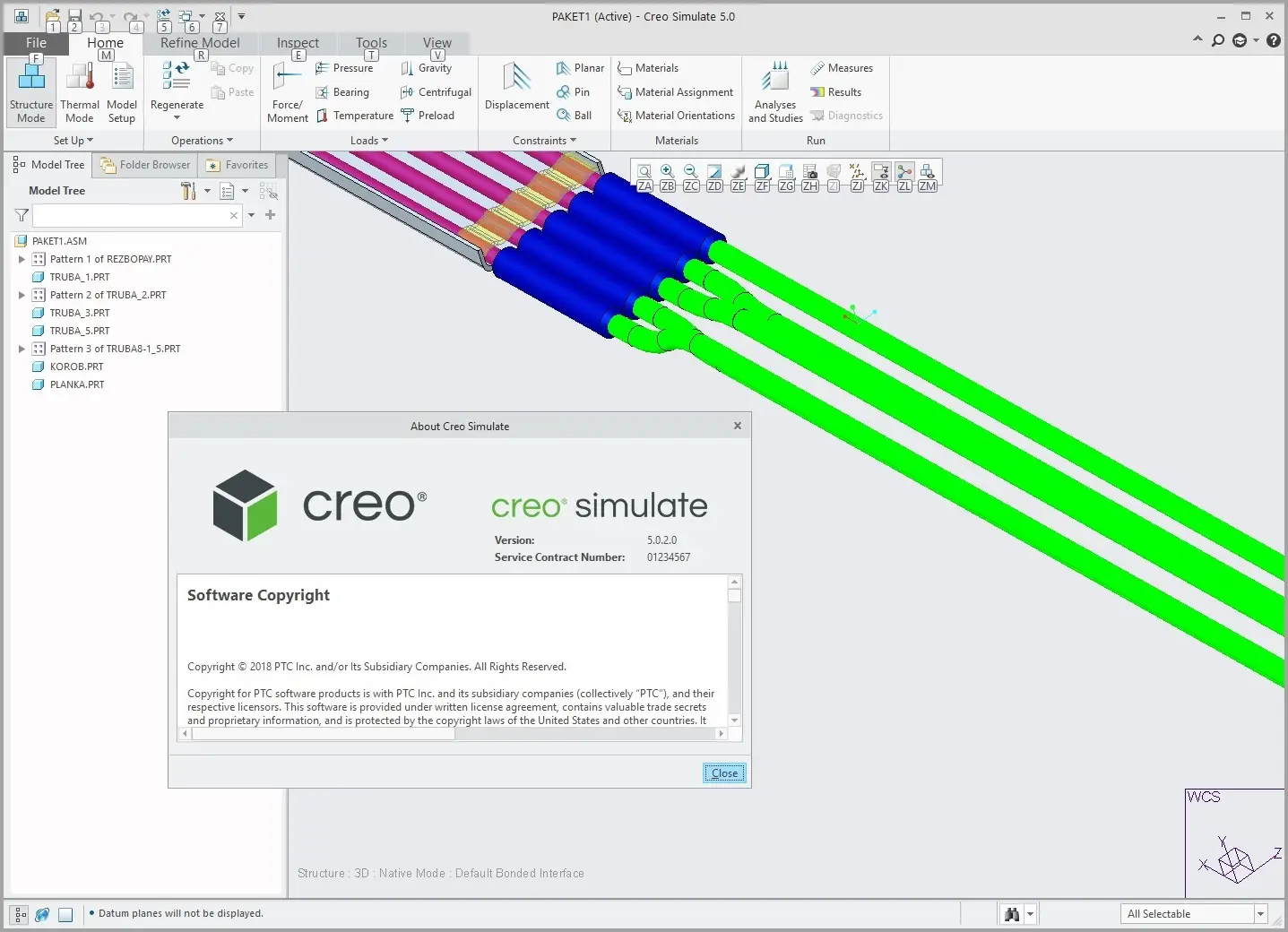Toggle datum display filters (ZJ)
This screenshot has height=932, width=1288.
coord(857,172)
